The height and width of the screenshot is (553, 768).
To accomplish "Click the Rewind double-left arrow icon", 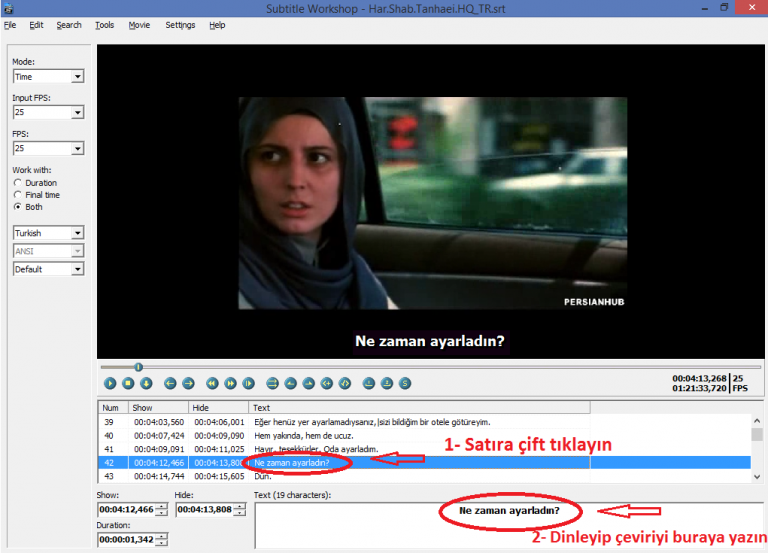I will pos(212,384).
